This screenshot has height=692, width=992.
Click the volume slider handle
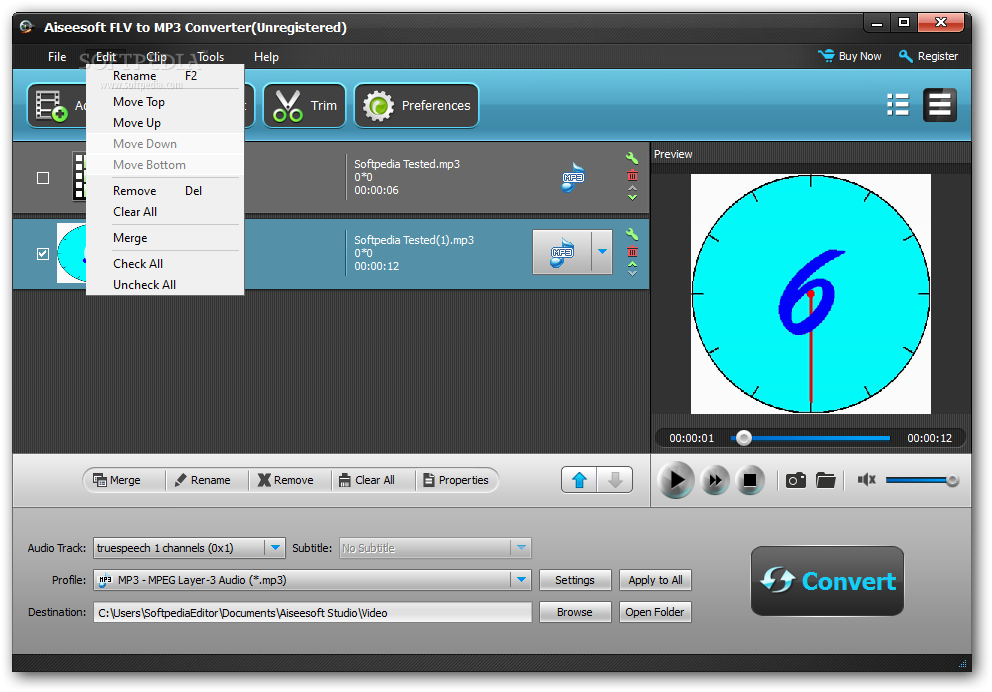point(952,481)
